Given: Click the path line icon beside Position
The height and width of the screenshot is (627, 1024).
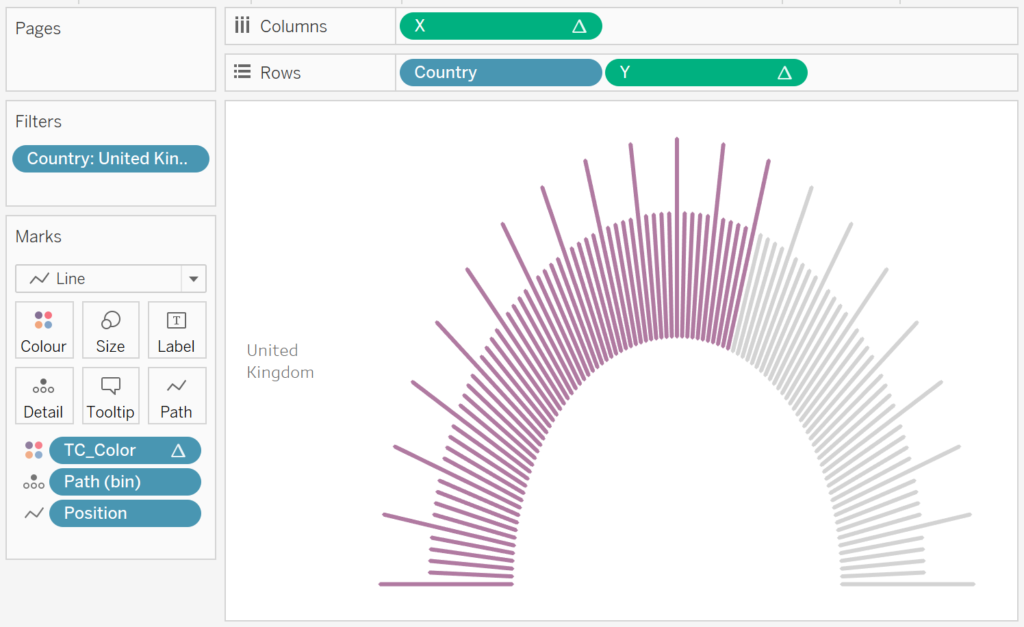Looking at the screenshot, I should tap(34, 513).
